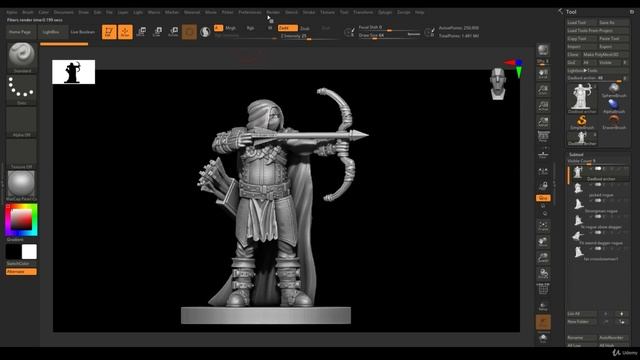Enable Sculptris Pro mode icon

[205, 32]
